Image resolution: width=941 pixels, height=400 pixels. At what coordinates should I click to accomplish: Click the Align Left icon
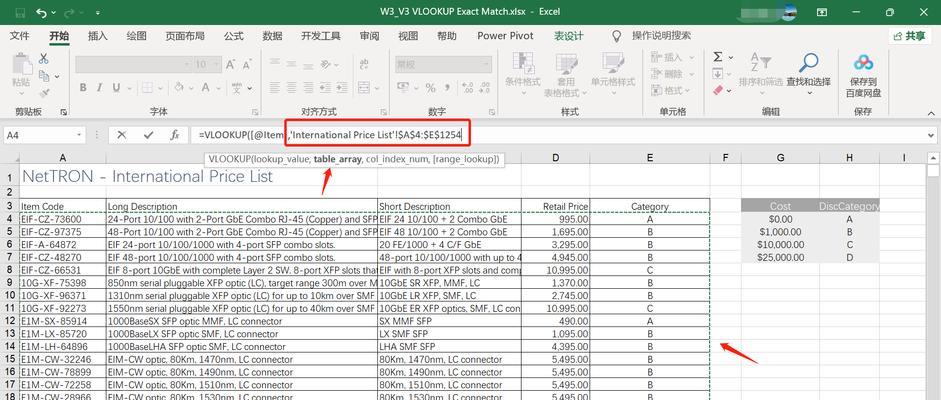click(275, 88)
